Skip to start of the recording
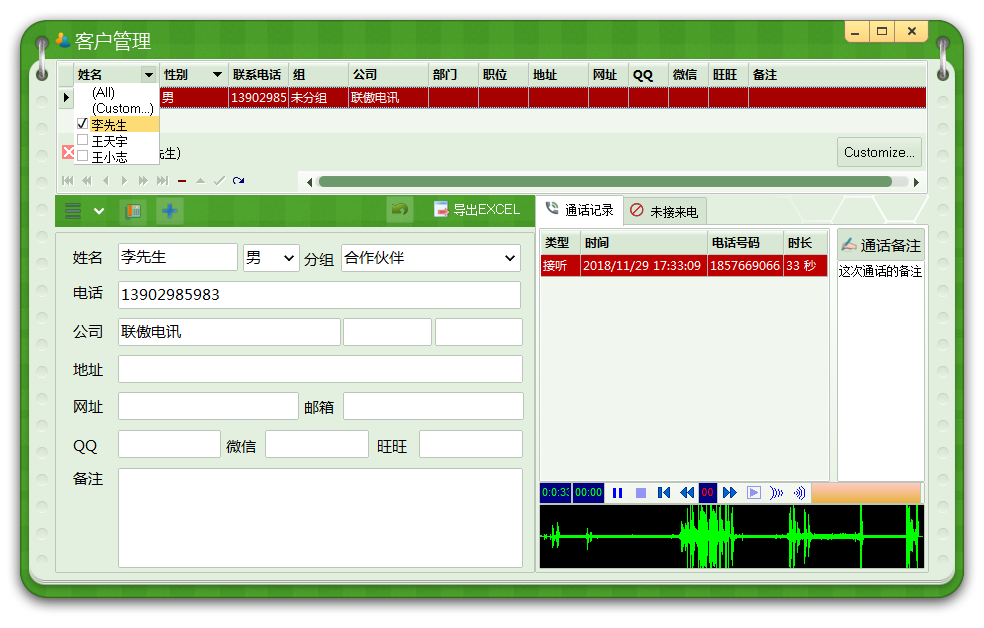Image resolution: width=984 pixels, height=628 pixels. (x=664, y=493)
